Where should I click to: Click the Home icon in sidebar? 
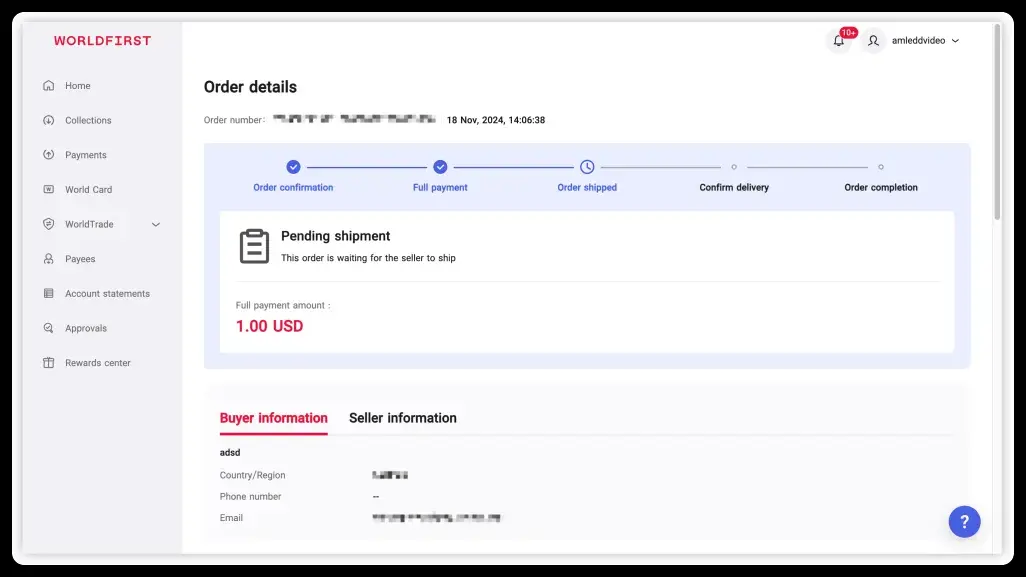point(49,86)
